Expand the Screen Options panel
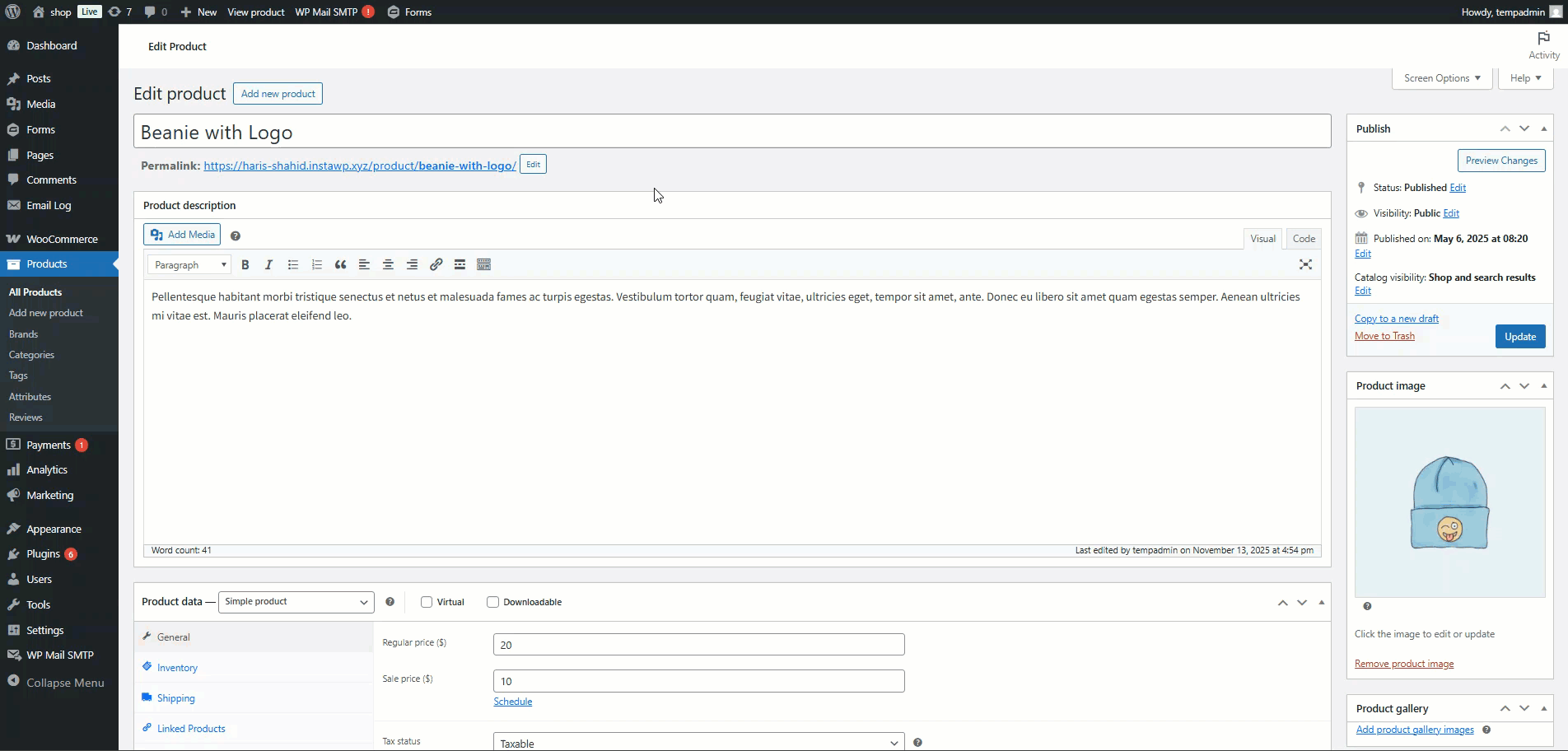This screenshot has width=1568, height=751. point(1441,78)
